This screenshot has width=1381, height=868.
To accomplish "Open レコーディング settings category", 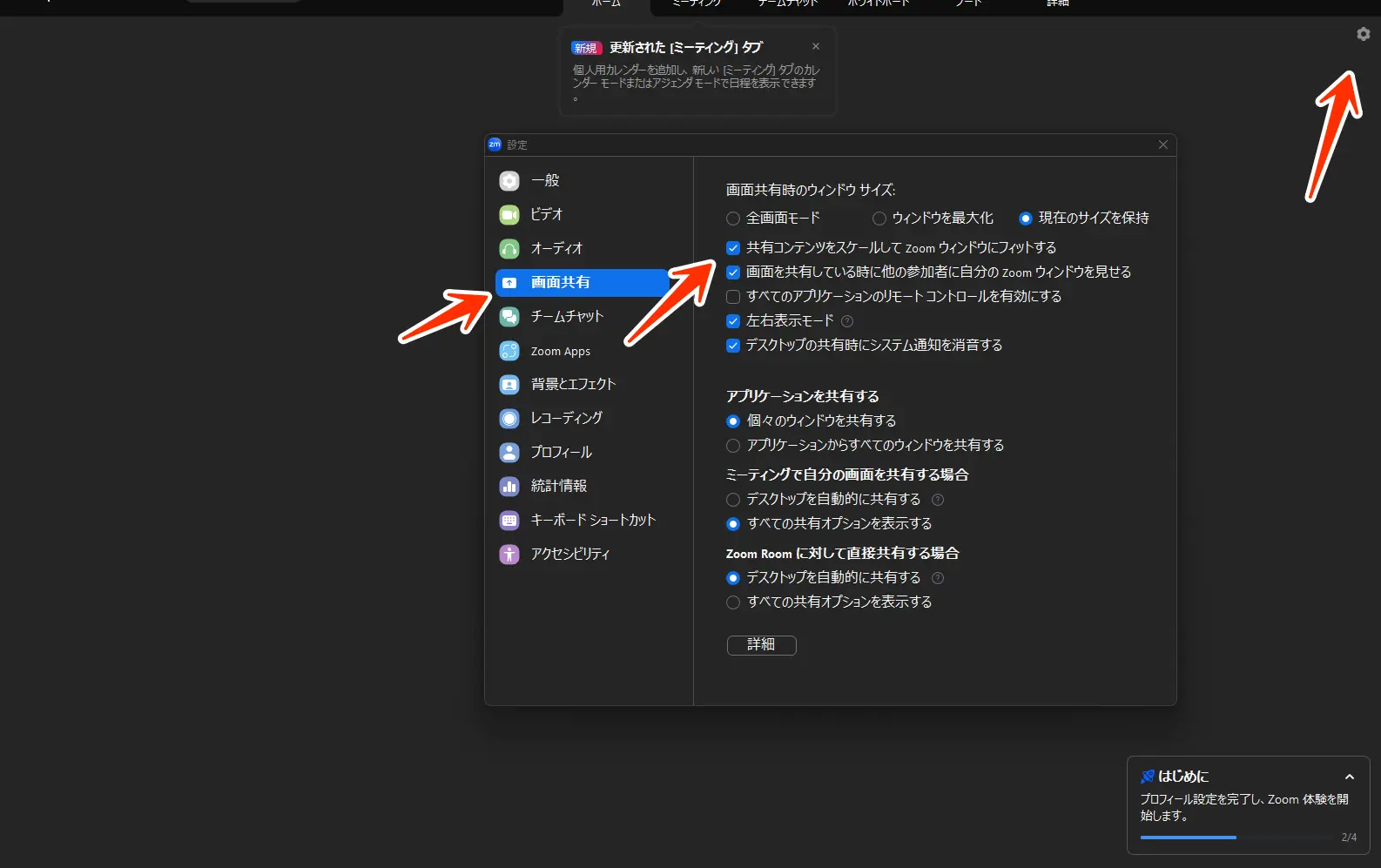I will point(582,418).
